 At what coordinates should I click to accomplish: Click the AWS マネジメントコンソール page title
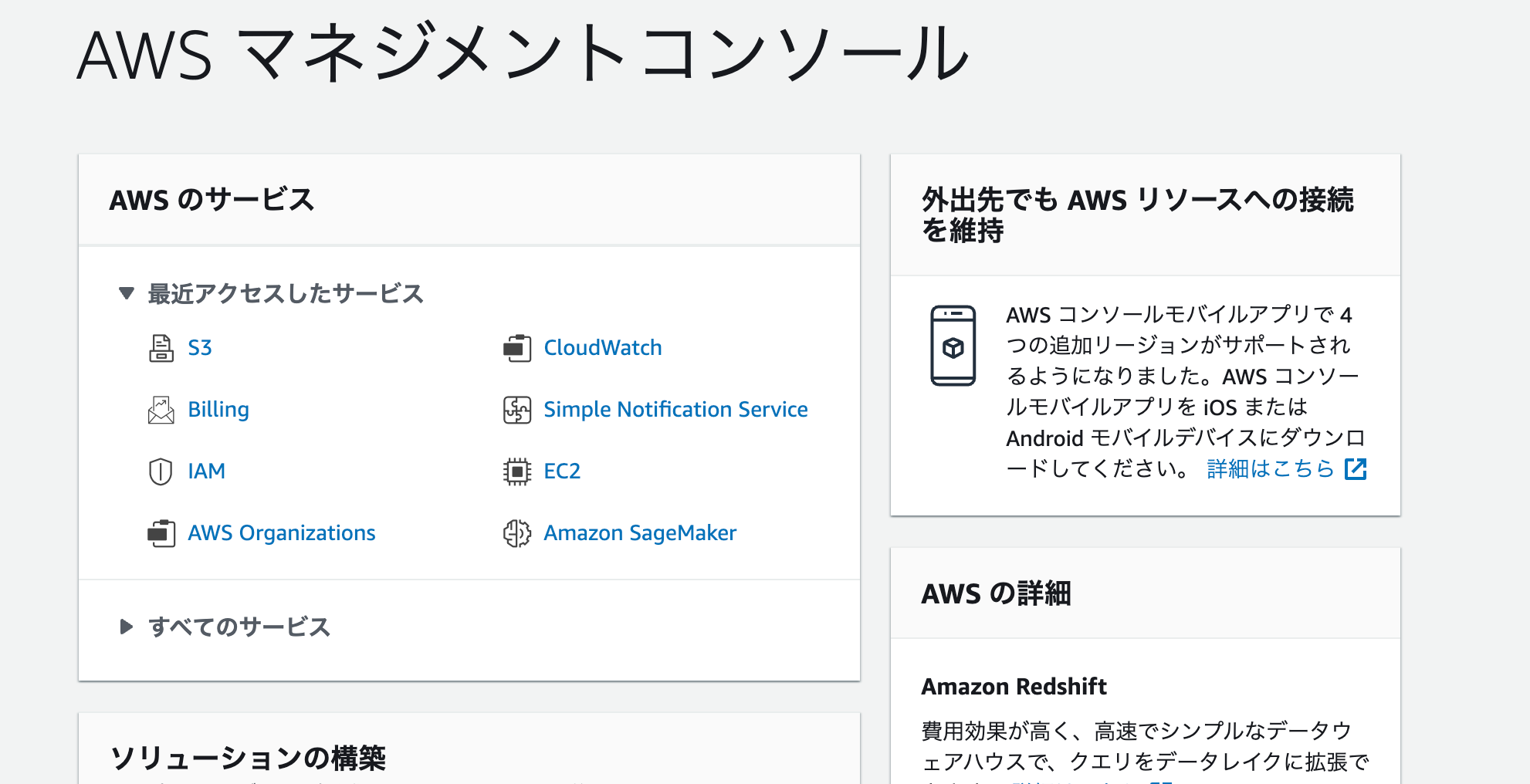click(x=523, y=53)
